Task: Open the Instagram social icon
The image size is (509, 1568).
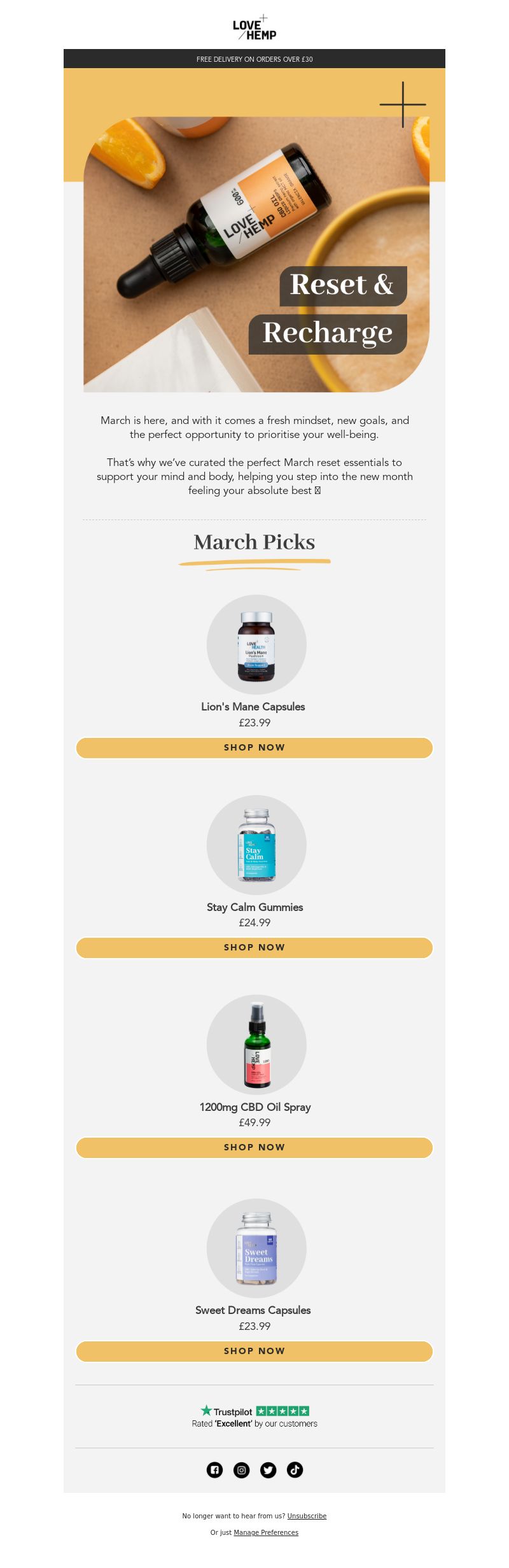Action: pyautogui.click(x=242, y=1469)
